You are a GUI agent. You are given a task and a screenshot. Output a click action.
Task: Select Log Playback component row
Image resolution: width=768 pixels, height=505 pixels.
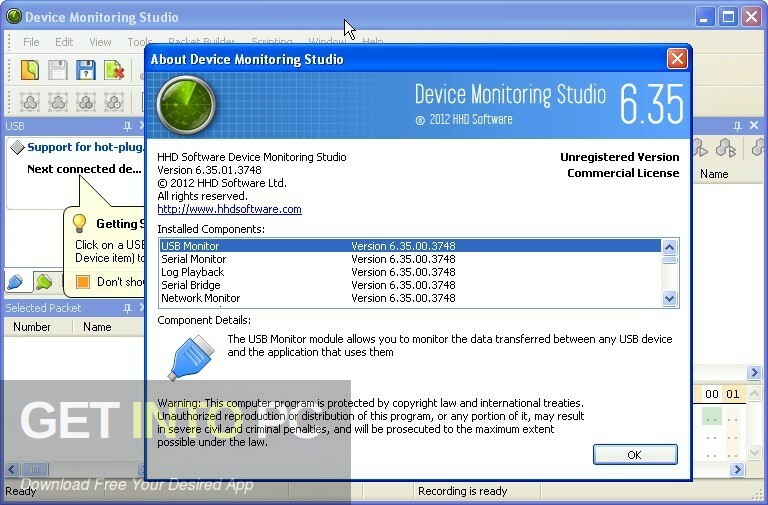(x=410, y=272)
